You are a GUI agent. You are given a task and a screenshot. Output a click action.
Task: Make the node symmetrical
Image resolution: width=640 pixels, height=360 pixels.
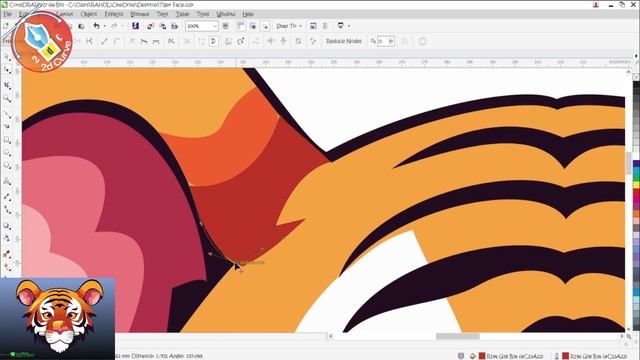(156, 41)
